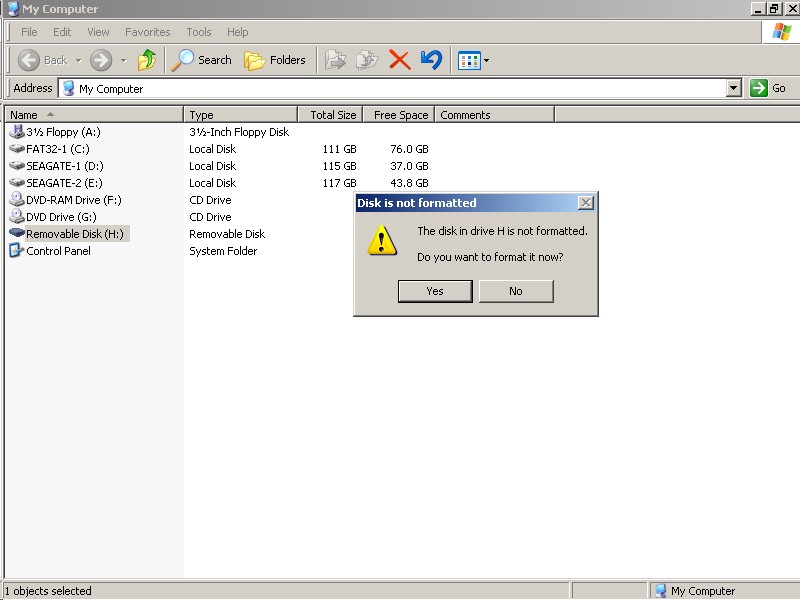Screen dimensions: 800x600
Task: Open the Back history dropdown arrow
Action: click(x=78, y=60)
